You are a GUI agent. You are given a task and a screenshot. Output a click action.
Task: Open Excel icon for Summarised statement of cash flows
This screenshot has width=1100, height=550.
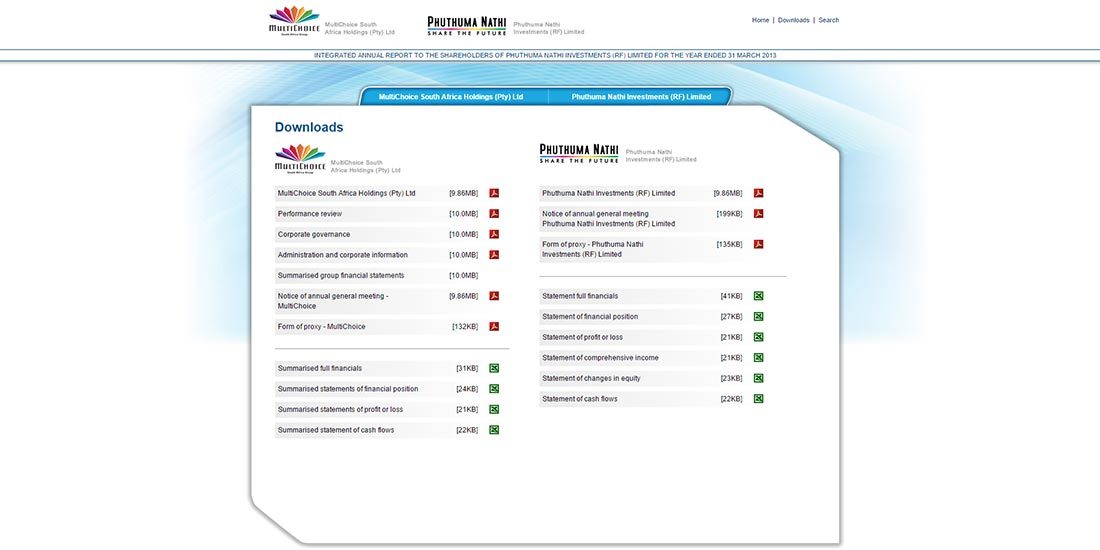tap(494, 430)
